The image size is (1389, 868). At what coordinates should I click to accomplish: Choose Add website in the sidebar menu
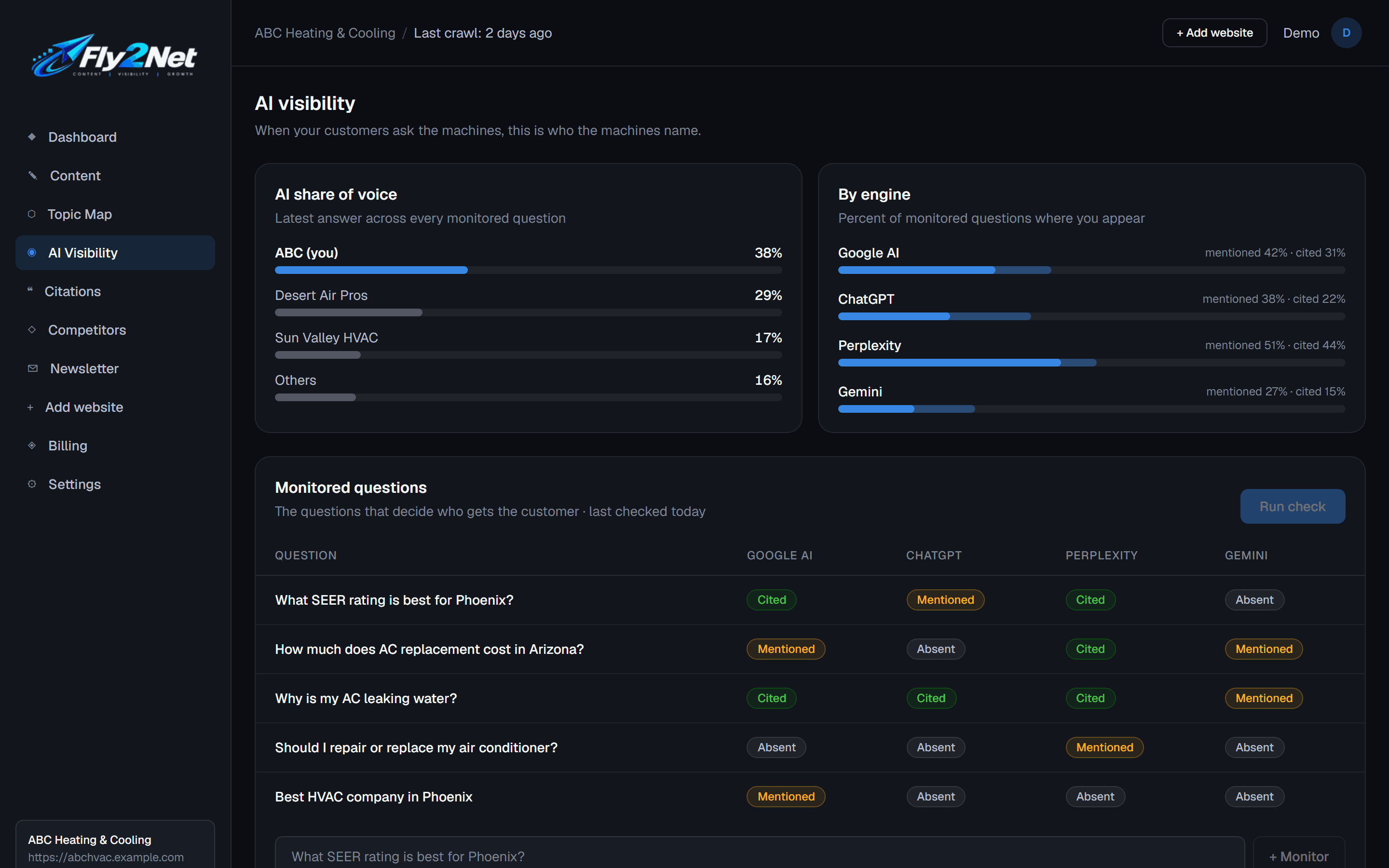[x=115, y=407]
